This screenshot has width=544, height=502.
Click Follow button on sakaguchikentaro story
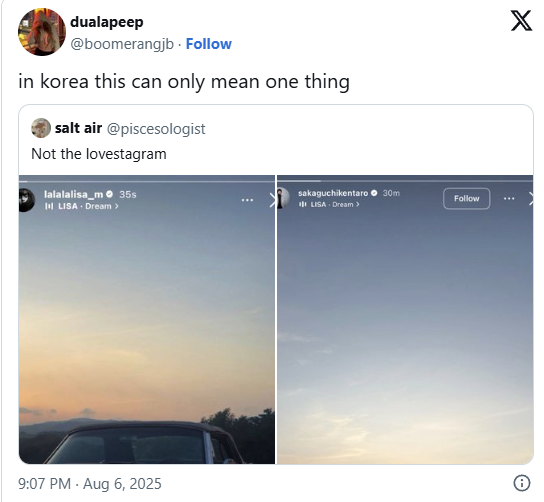point(466,198)
